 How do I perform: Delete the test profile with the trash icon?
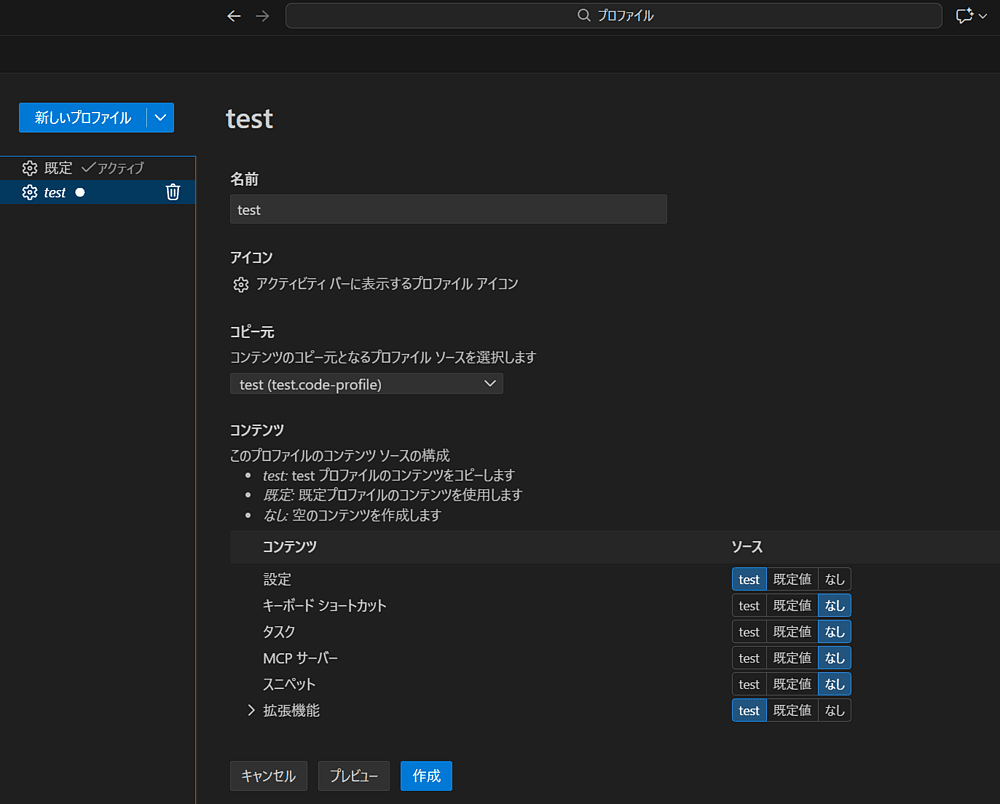click(172, 192)
